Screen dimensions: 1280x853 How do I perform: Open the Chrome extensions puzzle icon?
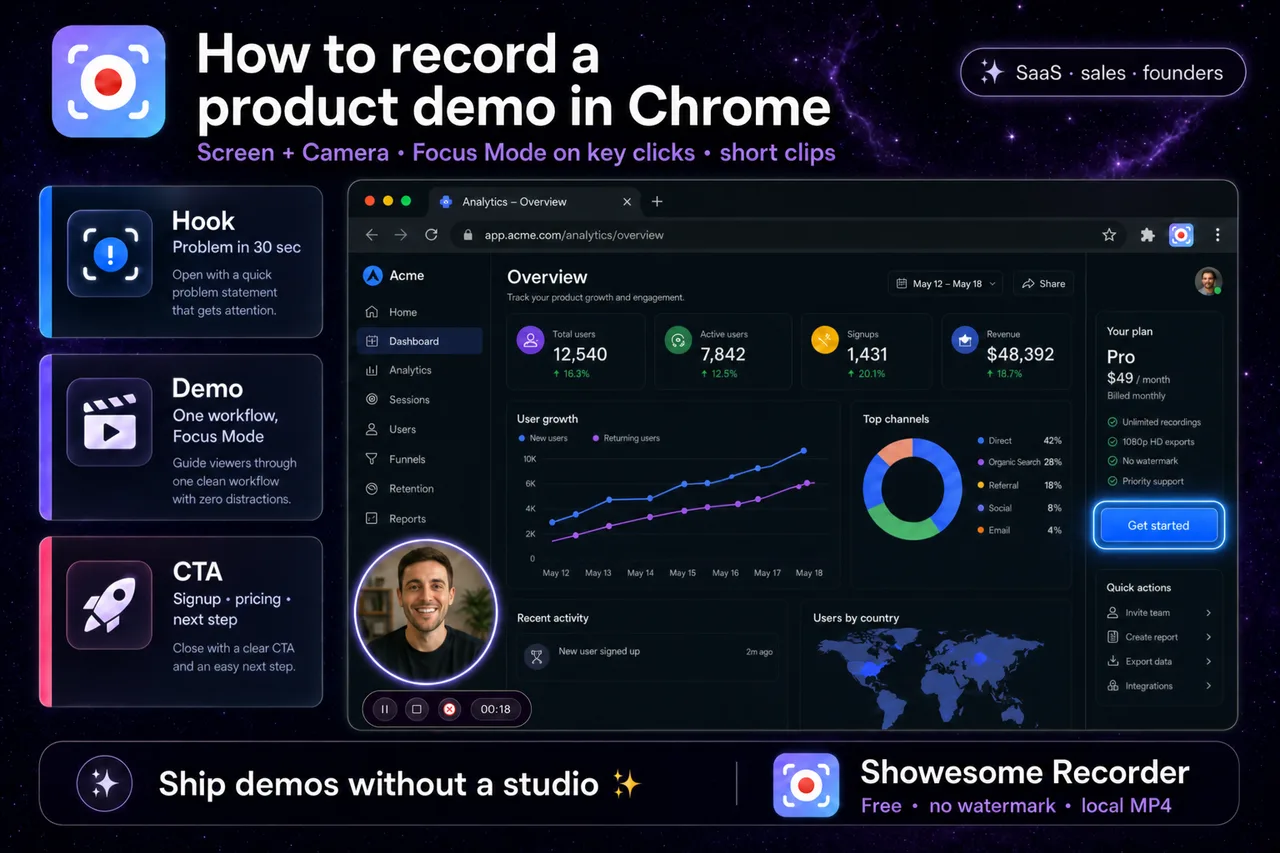(x=1147, y=235)
